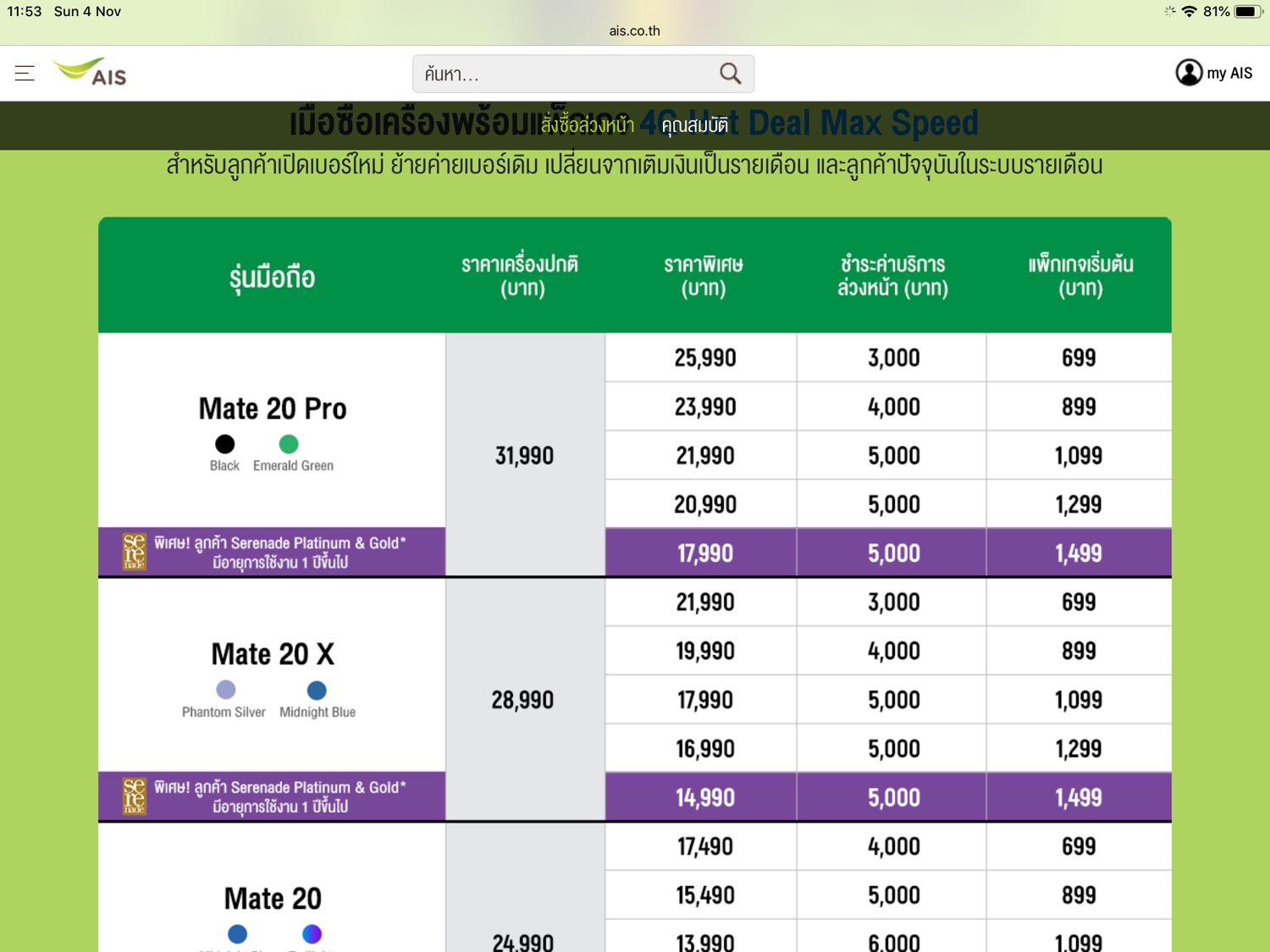Click special price 19,990
The width and height of the screenshot is (1270, 952).
point(705,652)
